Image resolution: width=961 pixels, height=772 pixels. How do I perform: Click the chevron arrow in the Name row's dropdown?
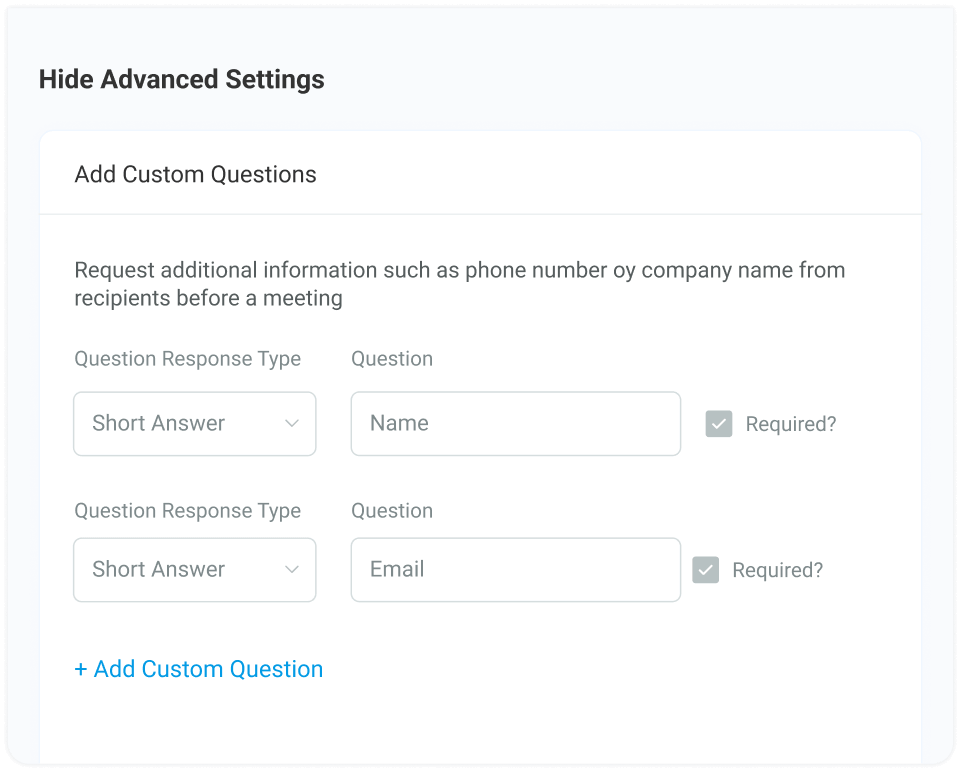point(292,424)
